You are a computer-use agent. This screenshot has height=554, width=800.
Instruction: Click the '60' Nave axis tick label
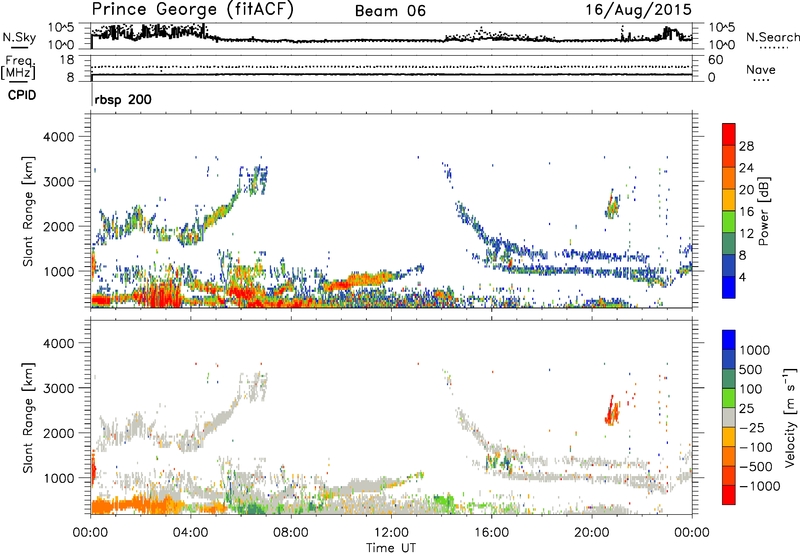(x=716, y=60)
